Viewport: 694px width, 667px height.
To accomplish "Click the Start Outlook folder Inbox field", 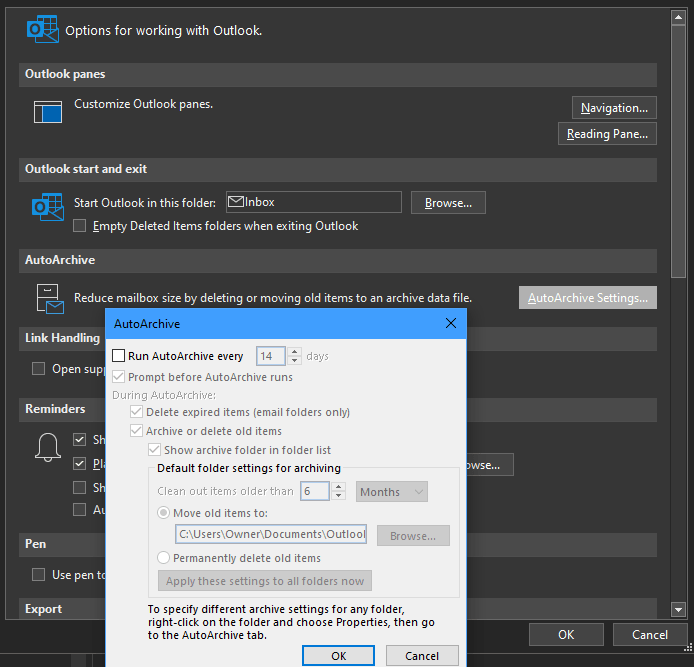I will coord(313,202).
